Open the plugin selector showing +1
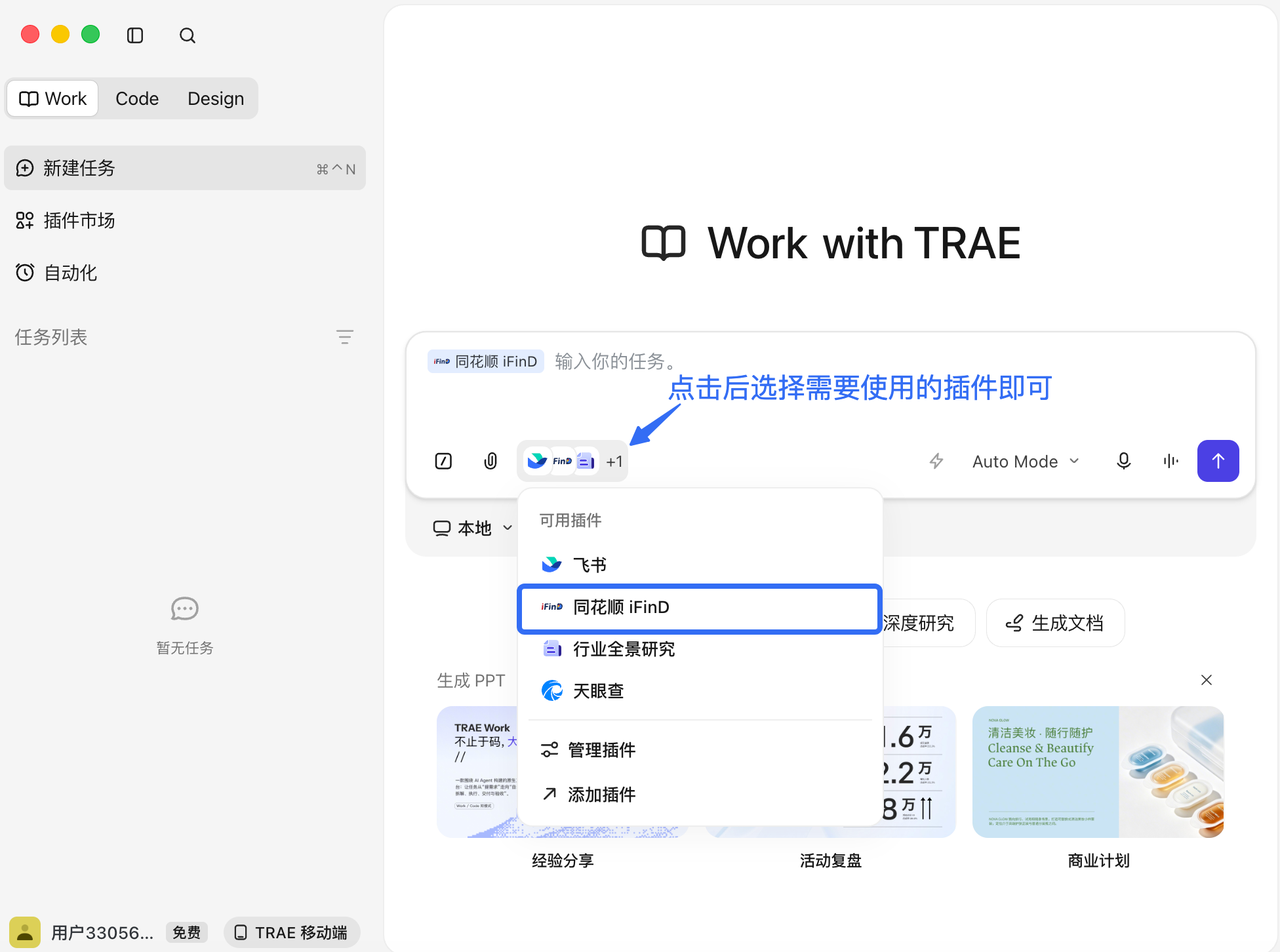The width and height of the screenshot is (1280, 952). pyautogui.click(x=573, y=461)
